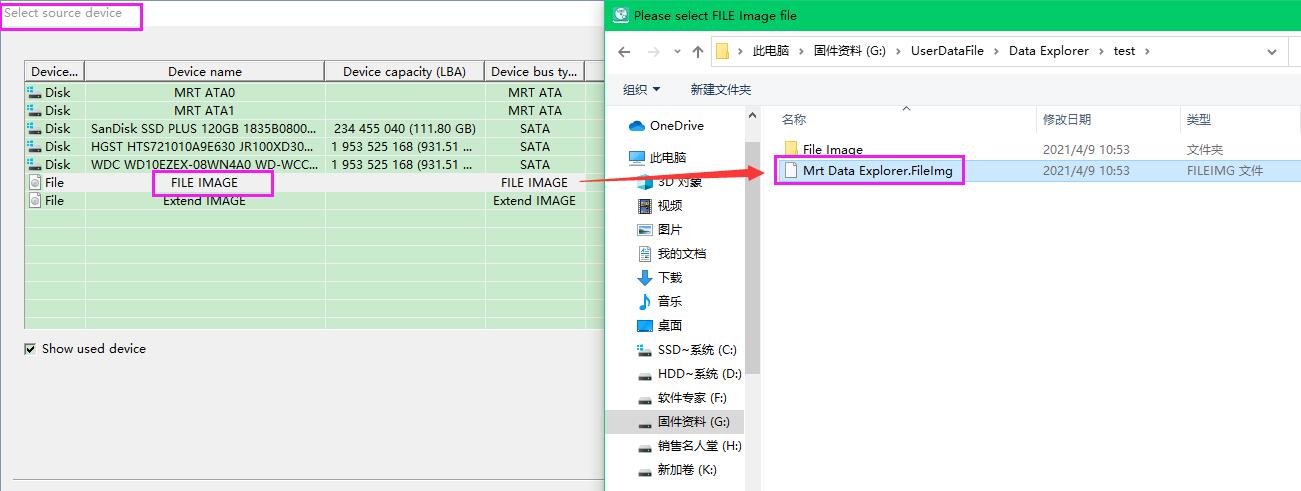Click folder icon in address bar
The height and width of the screenshot is (491, 1301).
tap(722, 51)
